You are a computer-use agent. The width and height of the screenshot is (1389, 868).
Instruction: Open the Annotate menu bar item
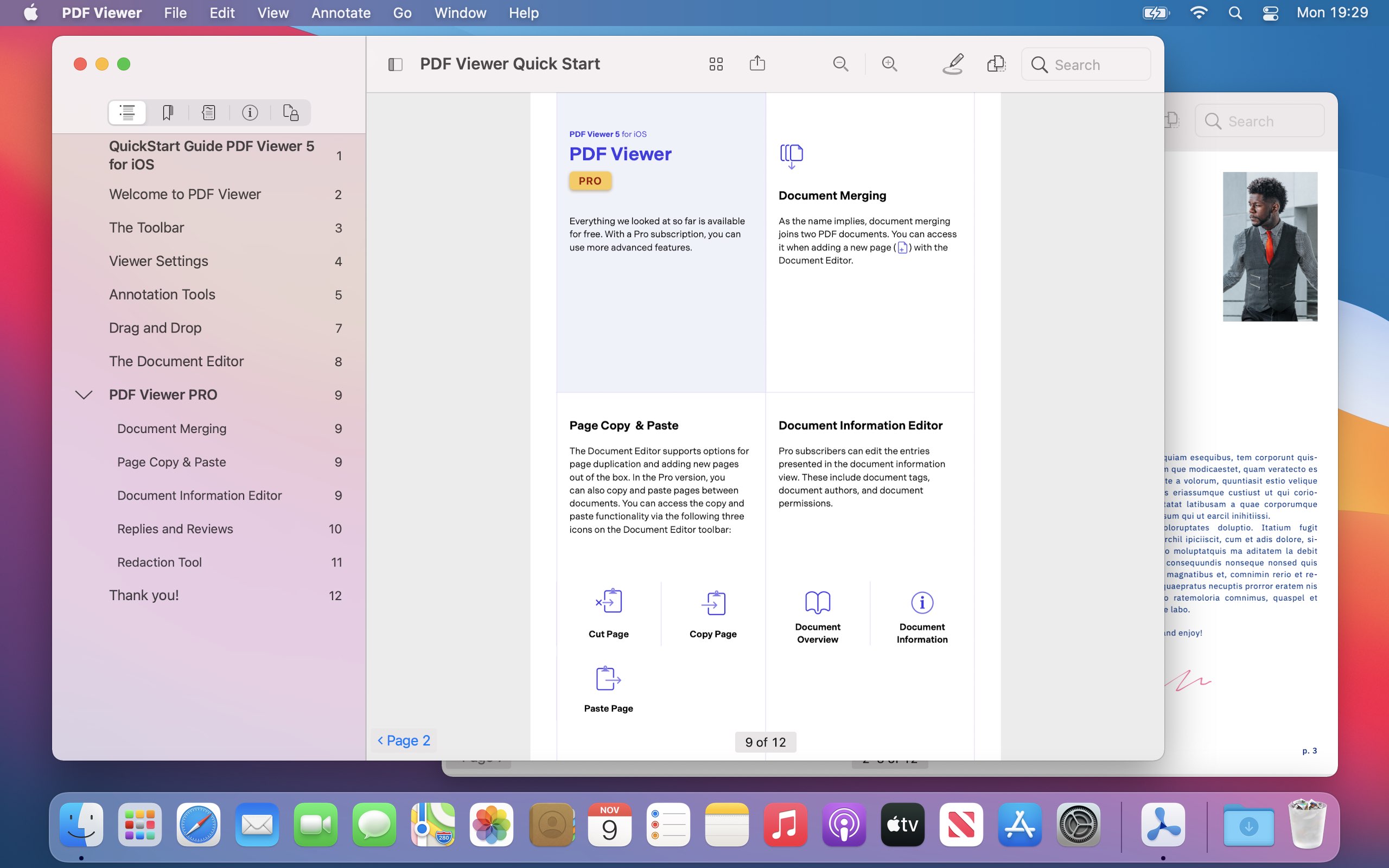341,13
